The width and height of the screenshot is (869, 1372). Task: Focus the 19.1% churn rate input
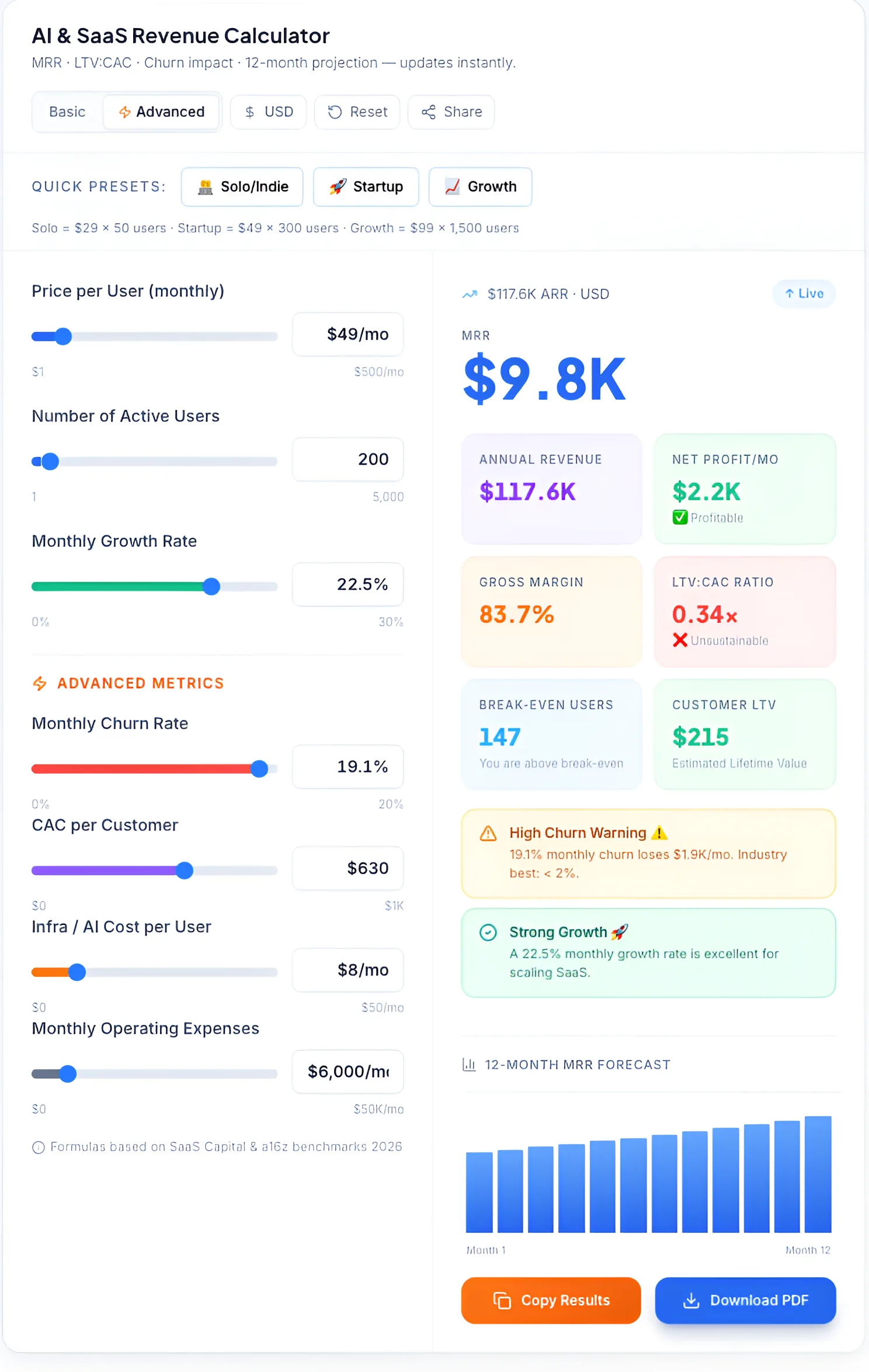348,767
